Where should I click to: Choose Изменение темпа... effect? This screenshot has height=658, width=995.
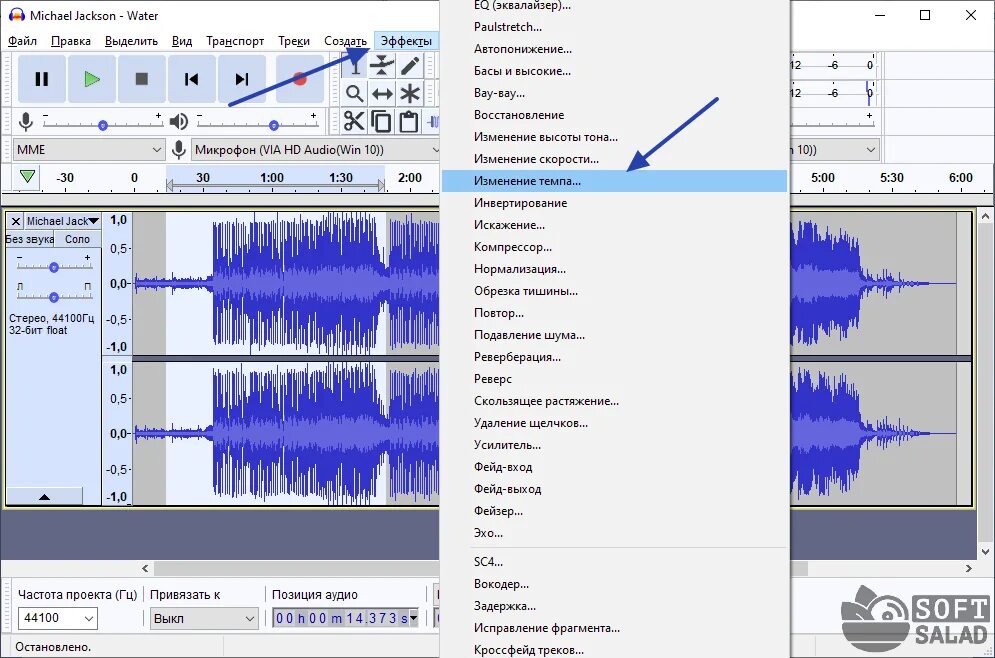tap(614, 181)
